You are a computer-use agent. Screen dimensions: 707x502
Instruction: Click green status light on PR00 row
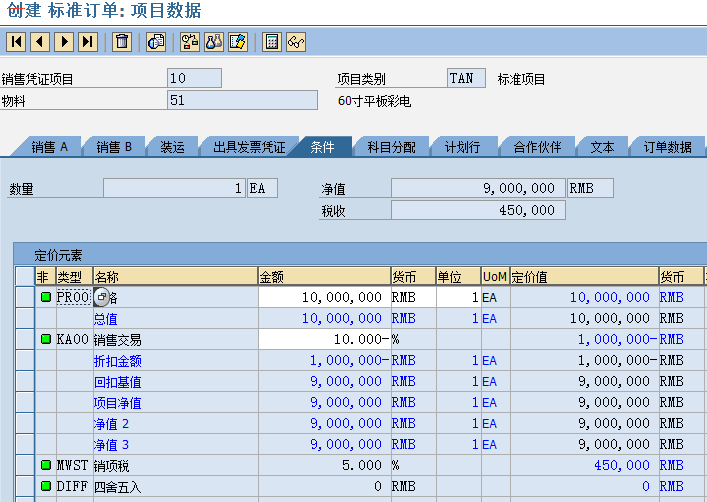pos(46,297)
